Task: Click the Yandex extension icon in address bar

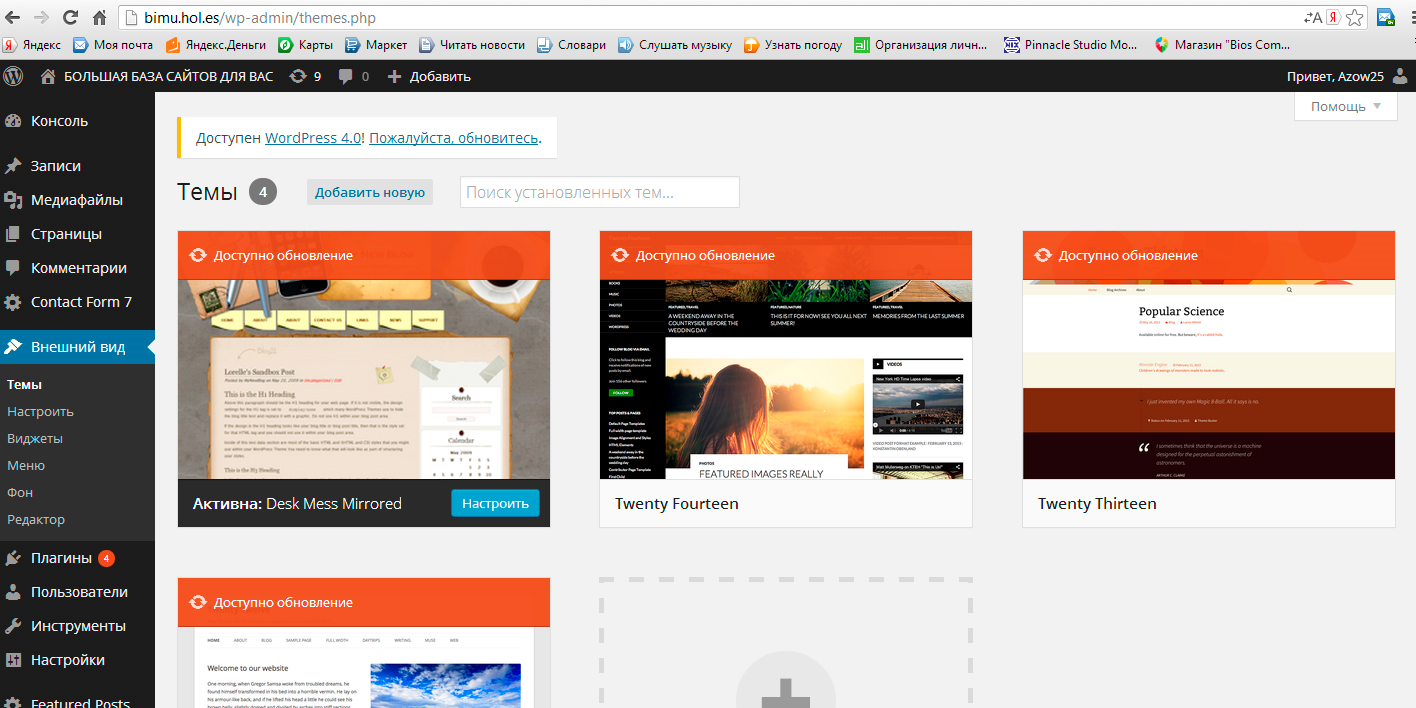Action: pyautogui.click(x=1333, y=17)
